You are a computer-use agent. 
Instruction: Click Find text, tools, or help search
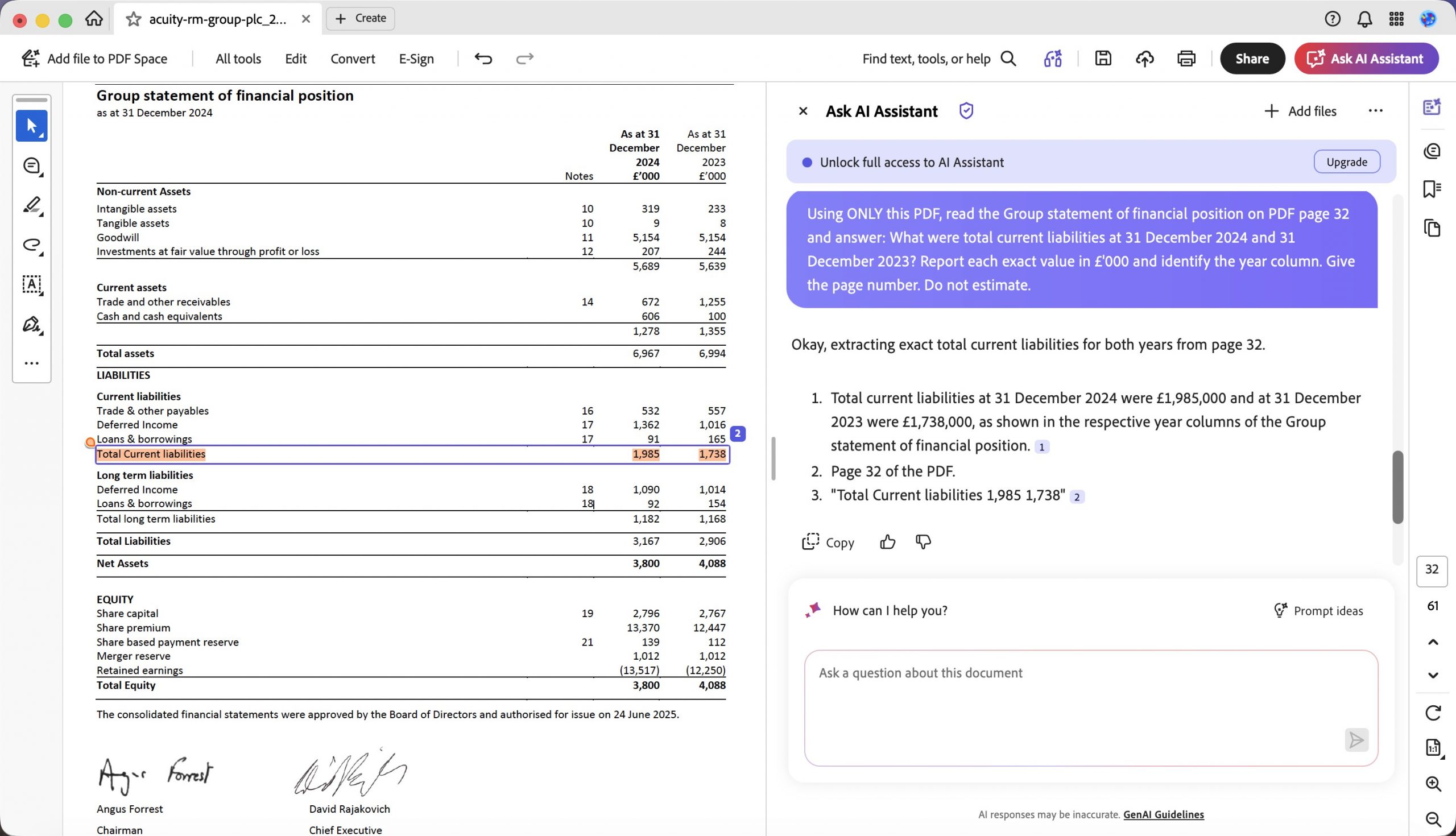(x=939, y=59)
